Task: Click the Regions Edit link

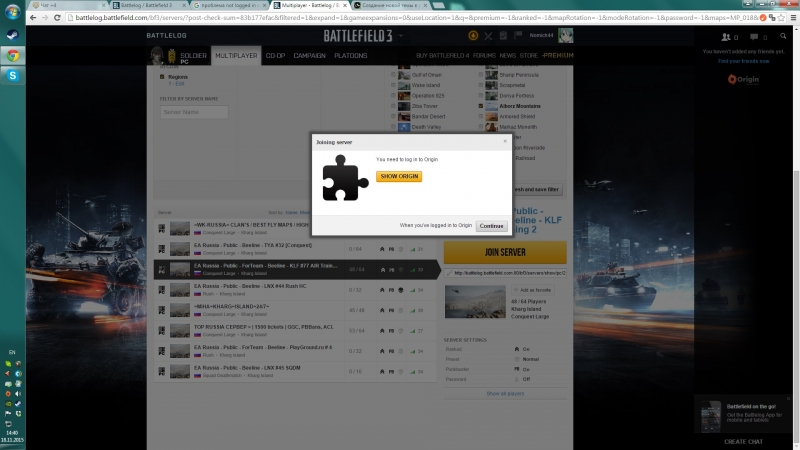Action: click(x=179, y=84)
